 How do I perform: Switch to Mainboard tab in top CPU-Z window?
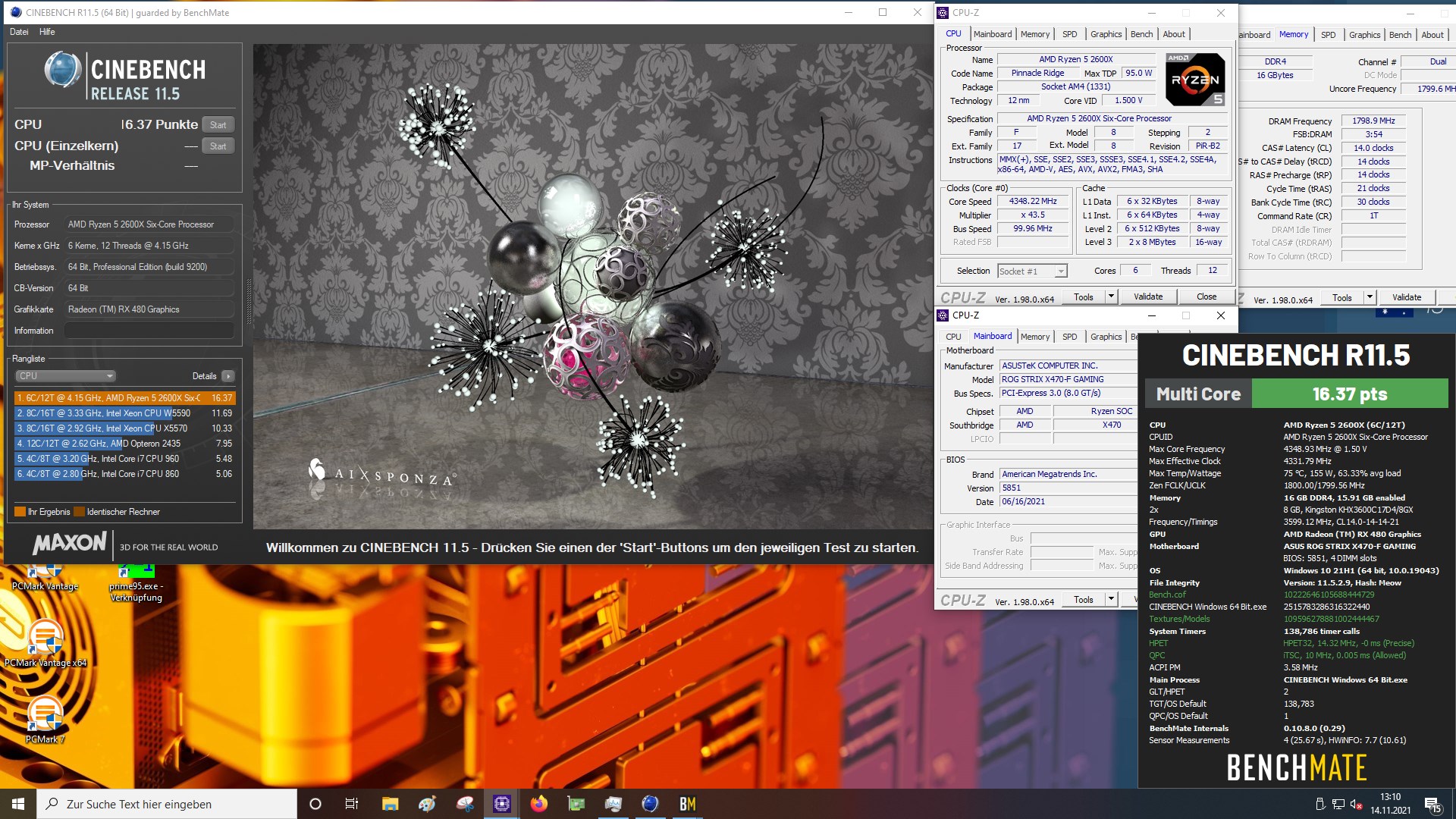pos(993,34)
